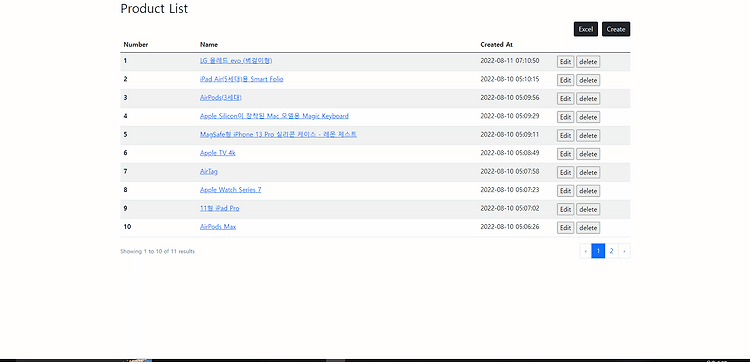Edit the Apple TV 4k row
The width and height of the screenshot is (750, 362).
[x=565, y=154]
